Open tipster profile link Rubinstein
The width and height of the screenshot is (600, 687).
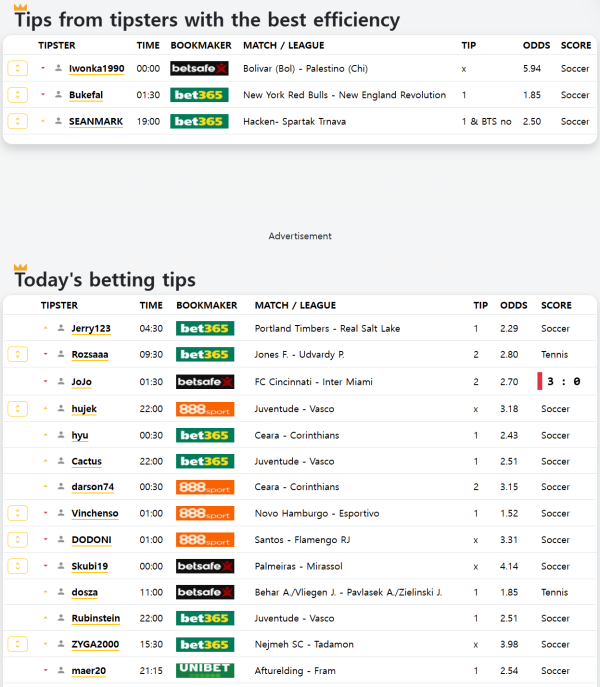[x=95, y=618]
